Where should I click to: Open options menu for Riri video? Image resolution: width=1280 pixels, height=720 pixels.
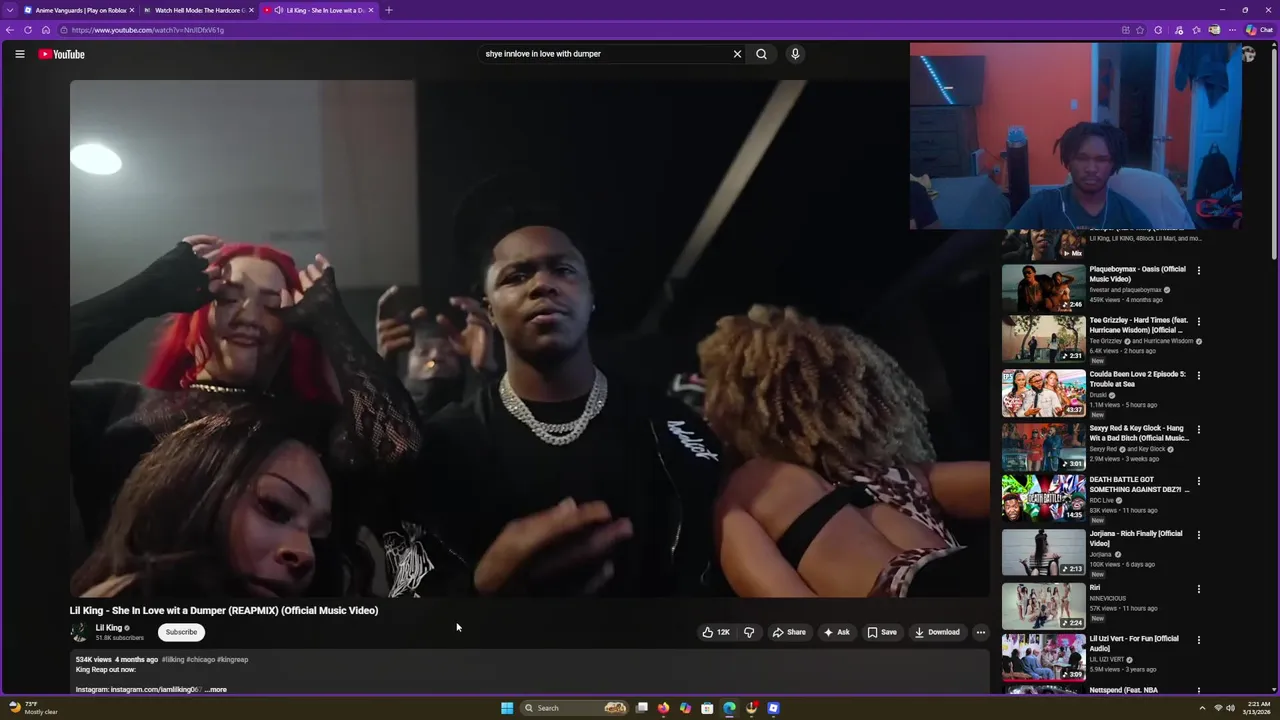click(x=1199, y=589)
